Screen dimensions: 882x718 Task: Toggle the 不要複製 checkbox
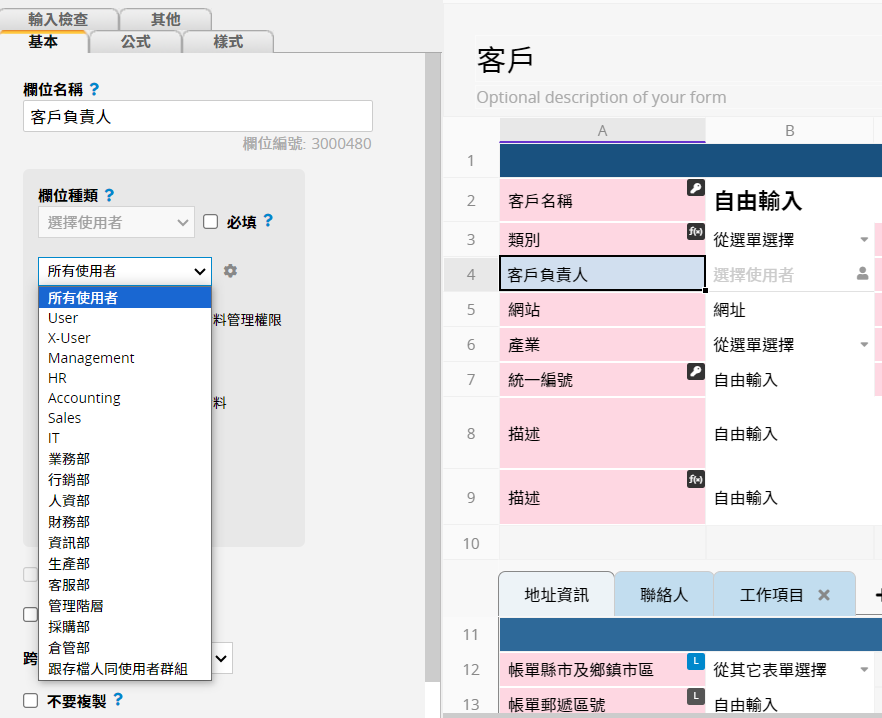31,700
